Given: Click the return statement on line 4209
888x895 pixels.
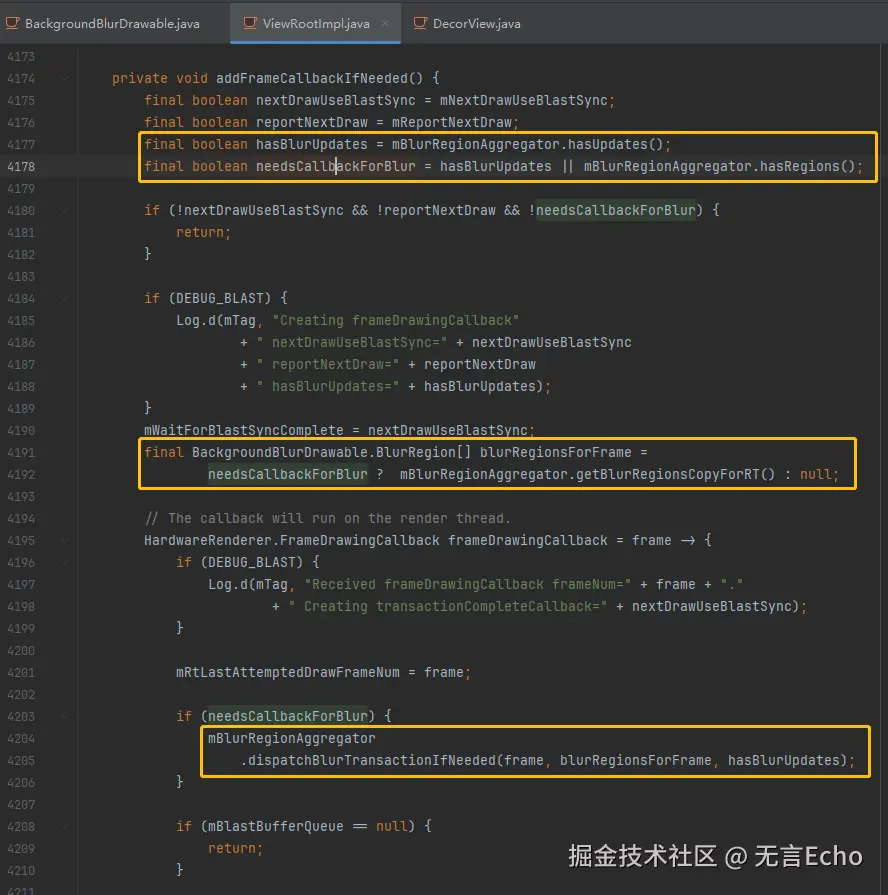Looking at the screenshot, I should (235, 849).
